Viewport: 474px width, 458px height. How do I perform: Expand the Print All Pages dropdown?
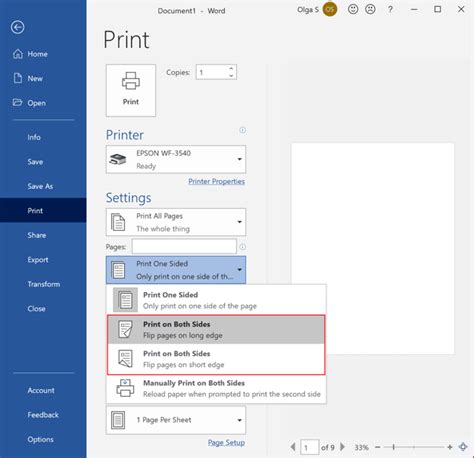(176, 222)
